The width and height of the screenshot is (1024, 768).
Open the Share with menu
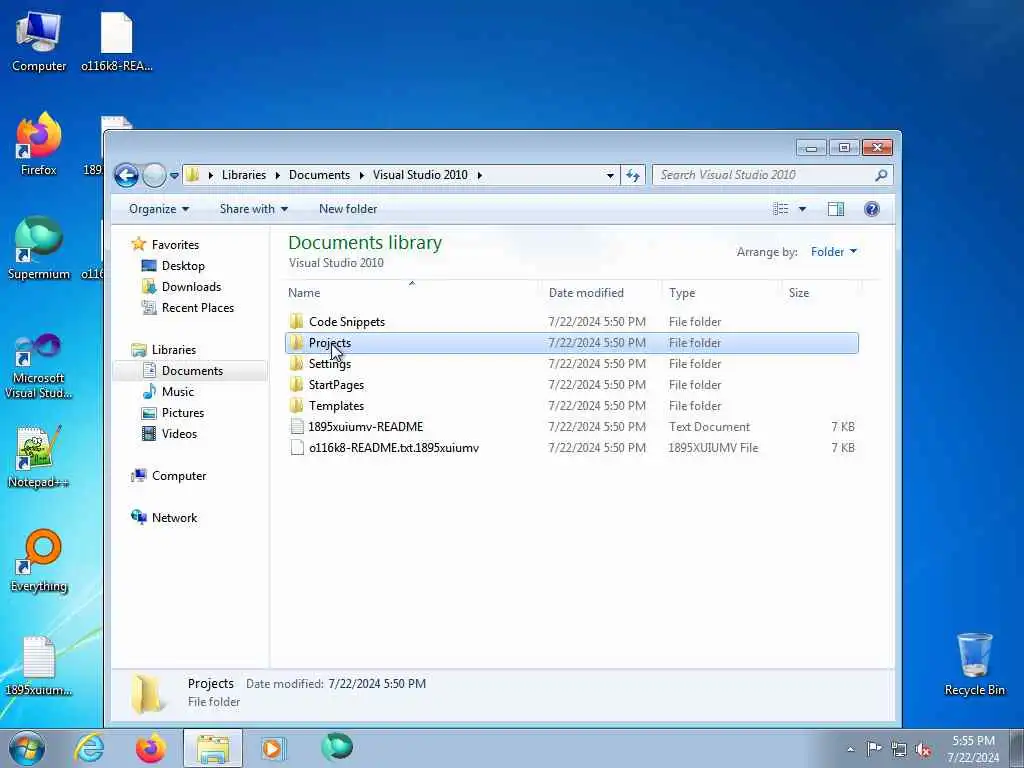(253, 209)
